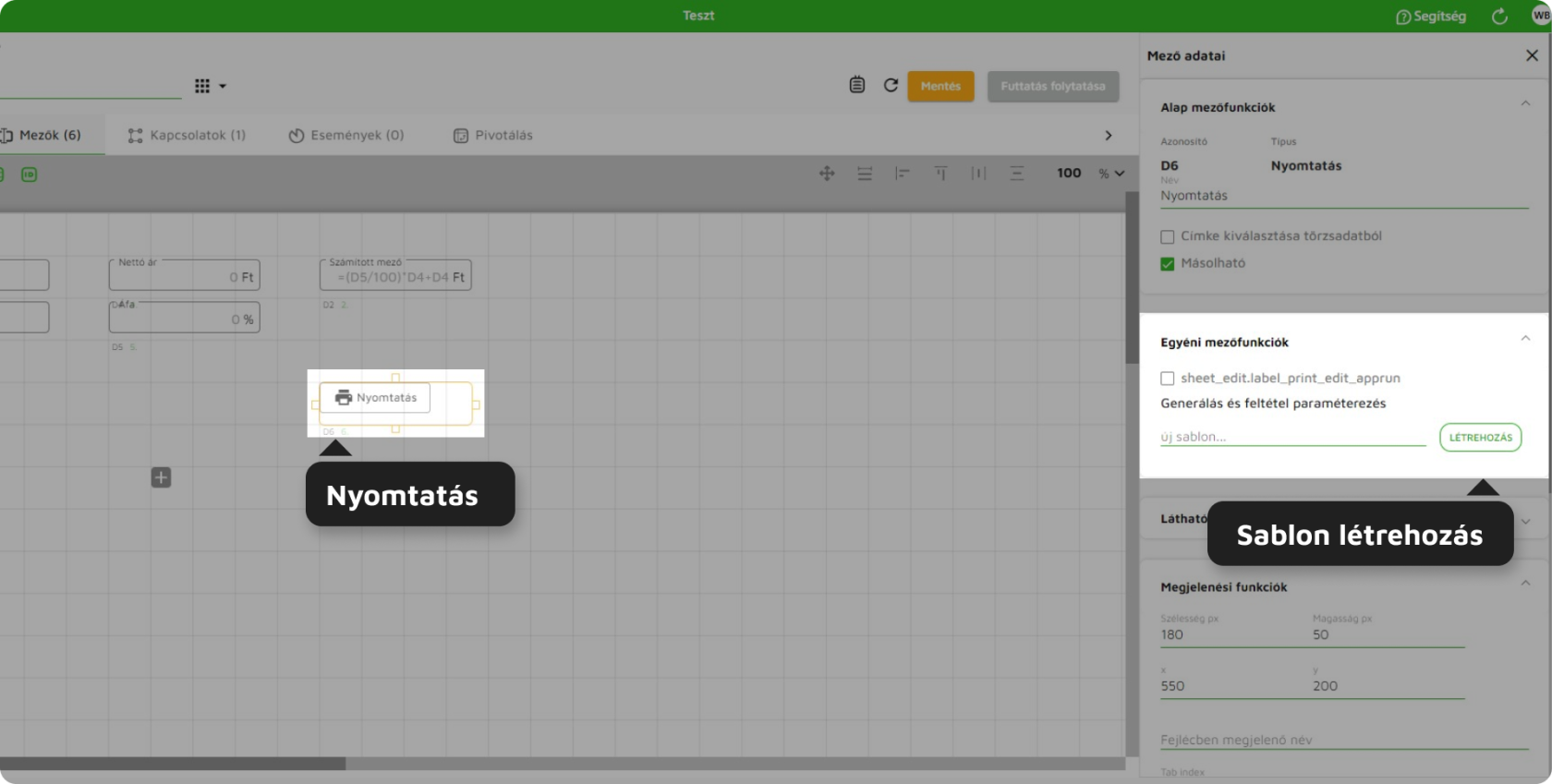Click the zoom value 100 field
The width and height of the screenshot is (1552, 784).
click(x=1069, y=173)
